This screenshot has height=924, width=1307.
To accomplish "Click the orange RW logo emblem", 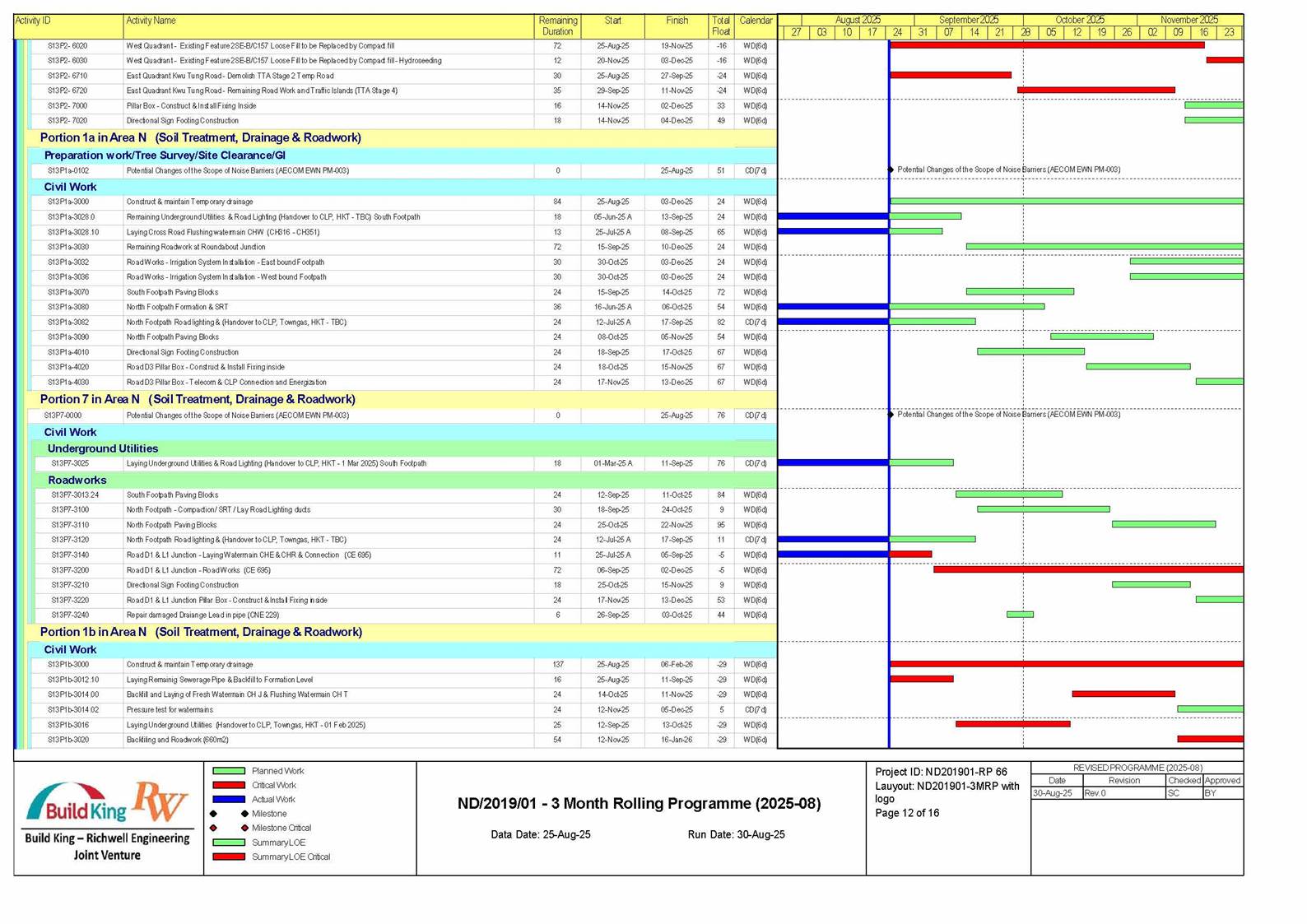I will pos(161,801).
